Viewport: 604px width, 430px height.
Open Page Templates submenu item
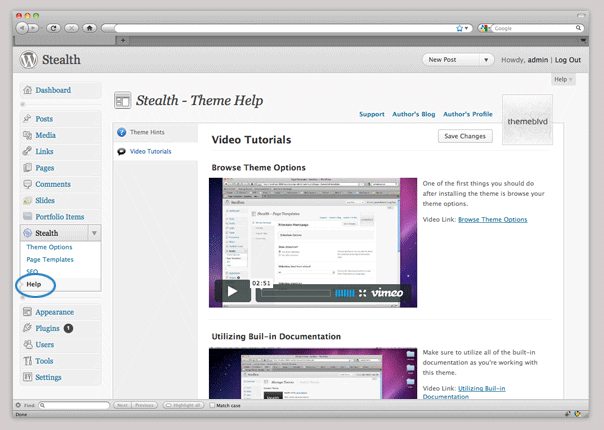pos(50,259)
